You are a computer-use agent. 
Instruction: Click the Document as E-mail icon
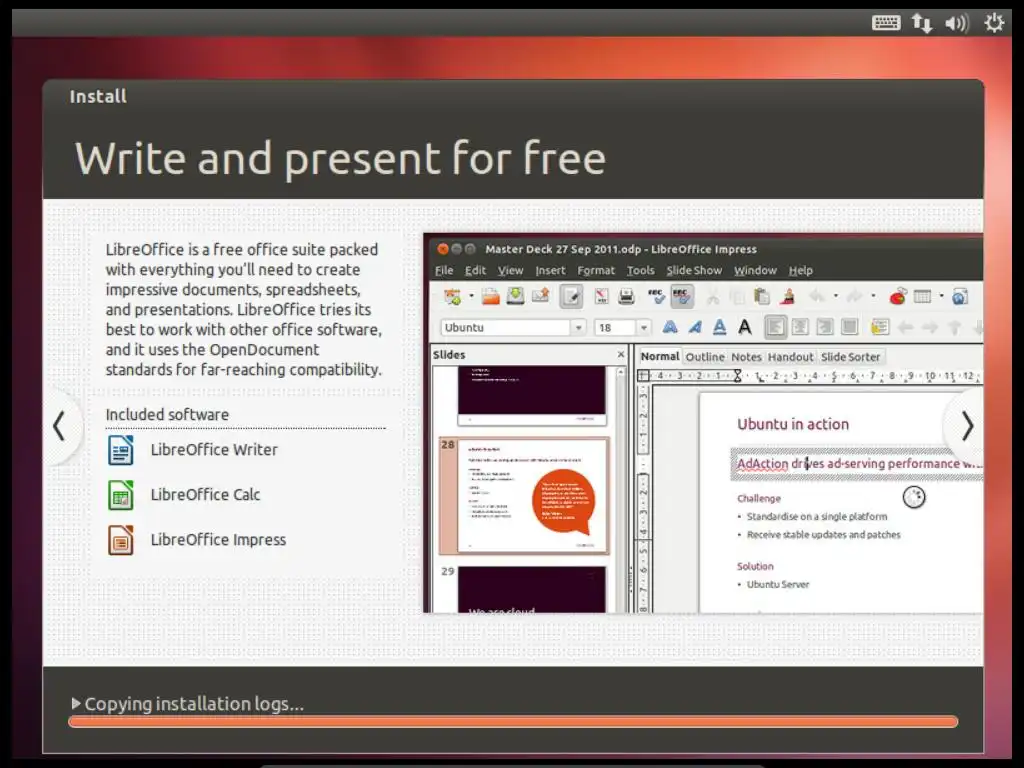[540, 296]
